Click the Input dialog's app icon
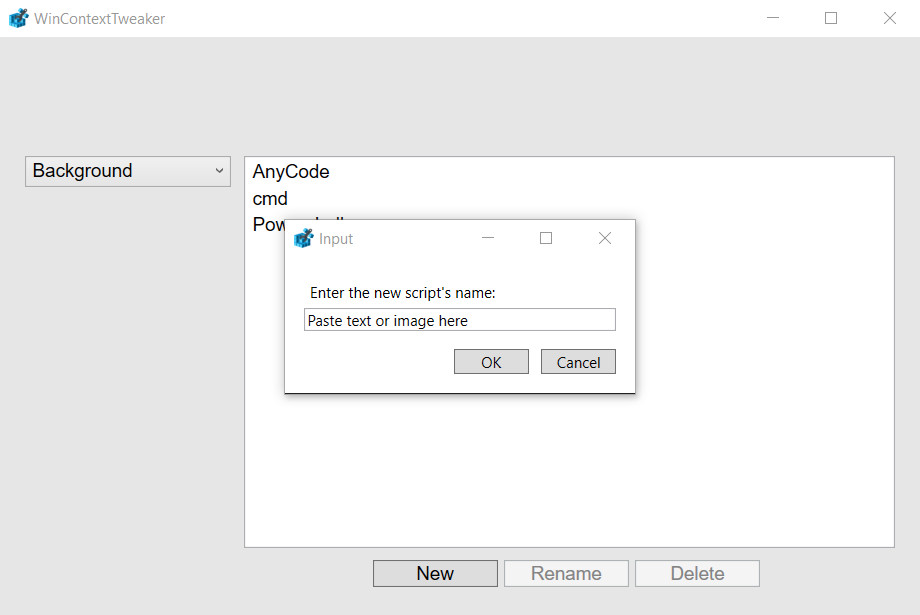 point(303,238)
